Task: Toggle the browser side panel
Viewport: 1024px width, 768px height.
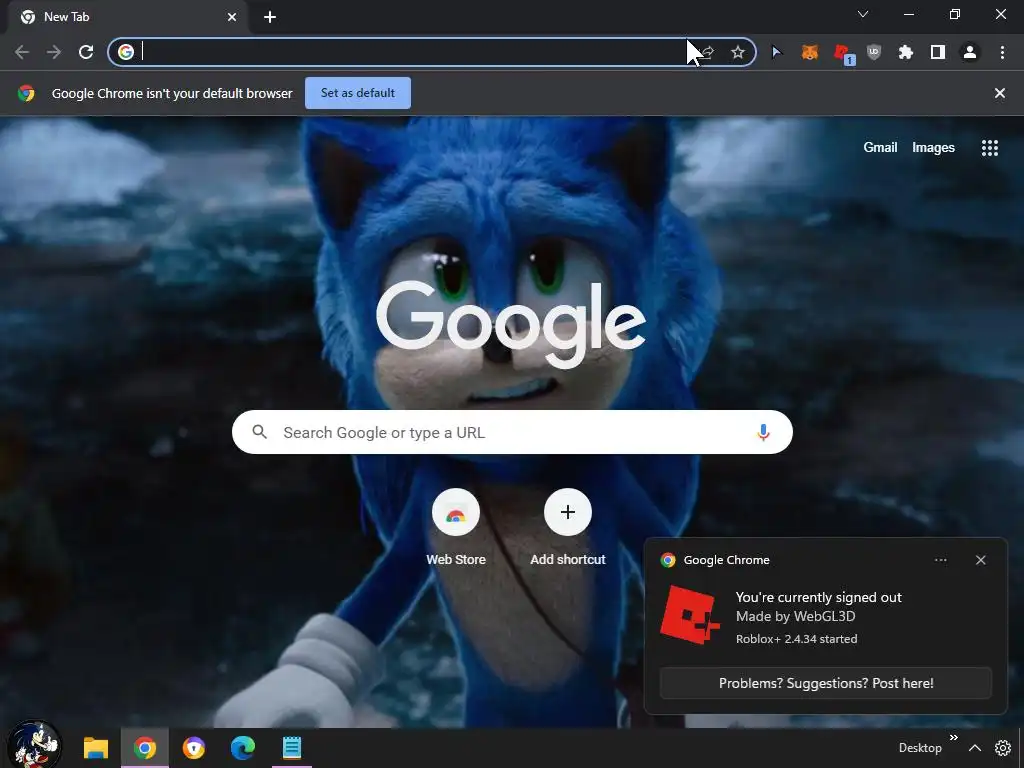Action: pyautogui.click(x=938, y=52)
